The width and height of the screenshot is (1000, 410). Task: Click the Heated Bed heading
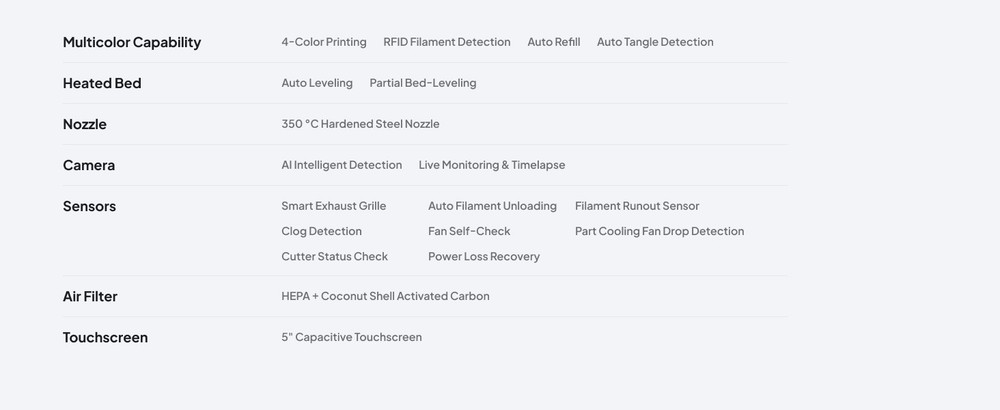pos(102,83)
